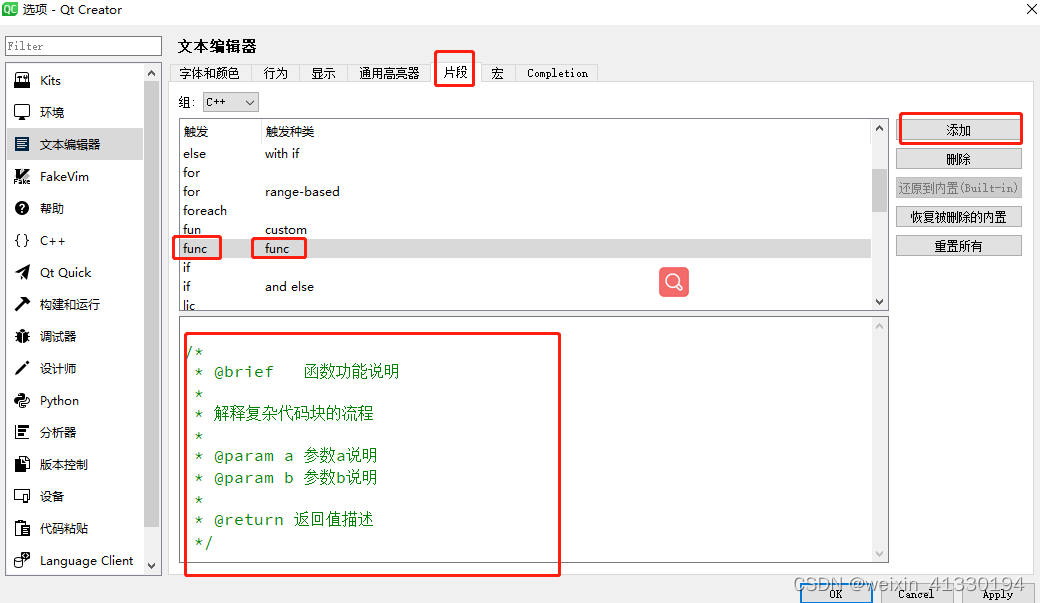1040x603 pixels.
Task: Click the 代码粘贴 clipboard icon
Action: 22,528
